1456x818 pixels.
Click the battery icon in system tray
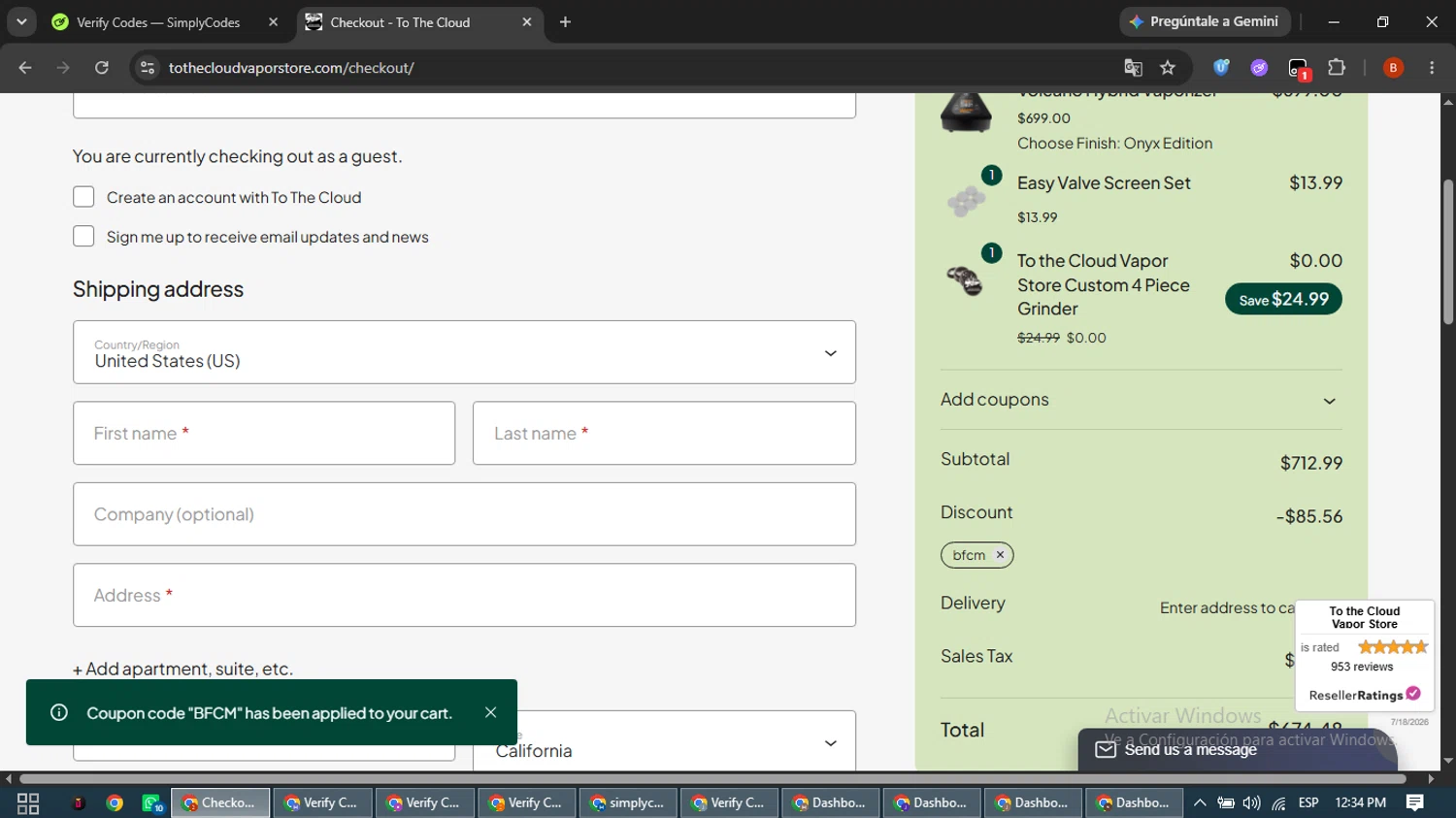[x=1226, y=803]
